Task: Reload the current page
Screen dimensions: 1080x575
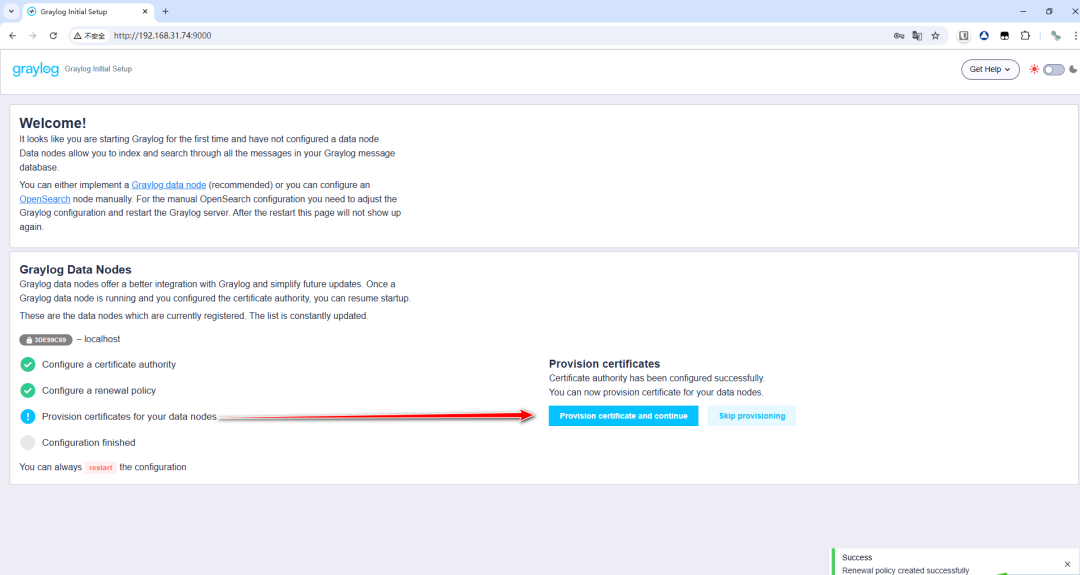Action: tap(53, 36)
